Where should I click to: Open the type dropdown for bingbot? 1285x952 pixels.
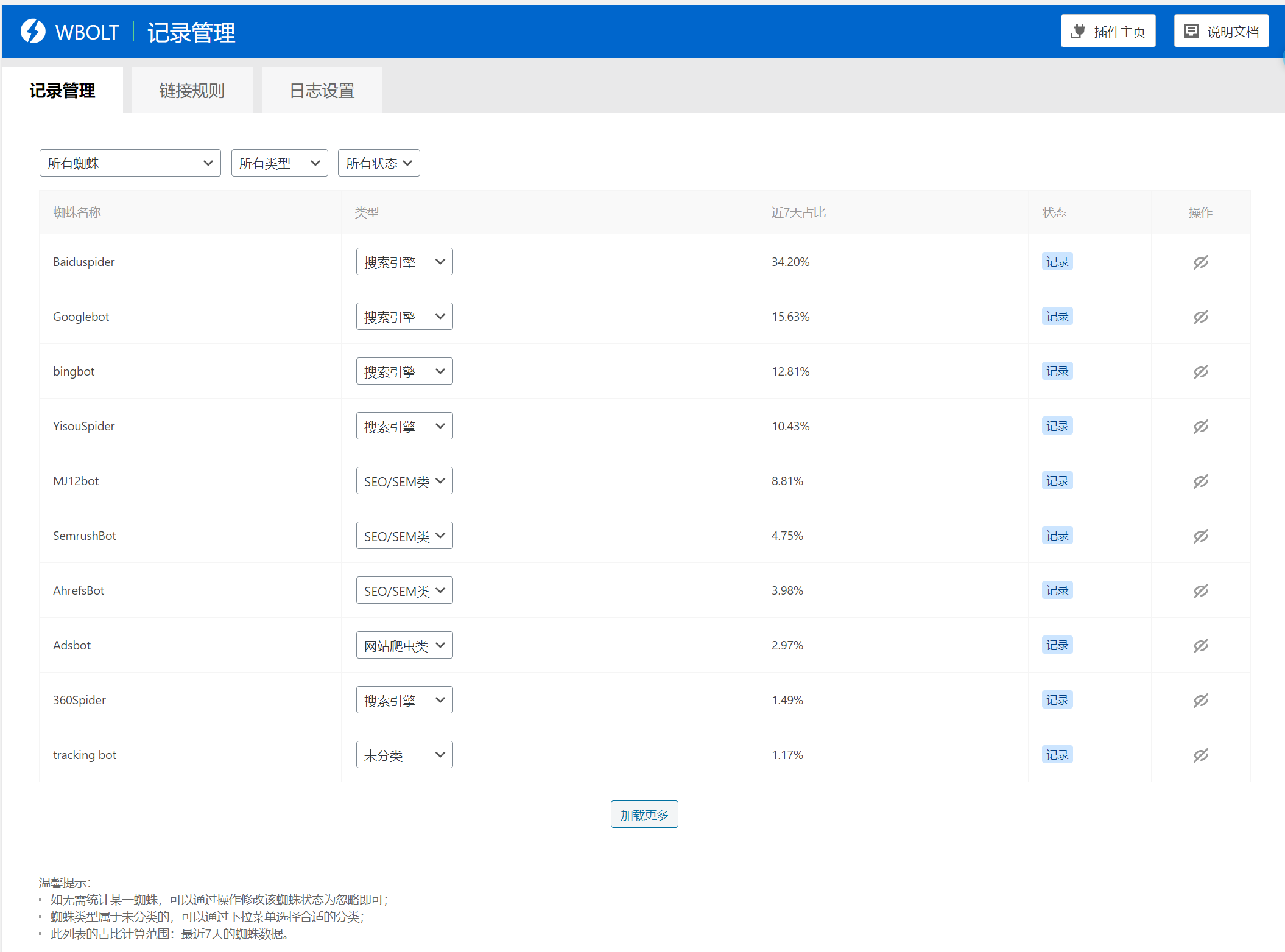coord(404,371)
